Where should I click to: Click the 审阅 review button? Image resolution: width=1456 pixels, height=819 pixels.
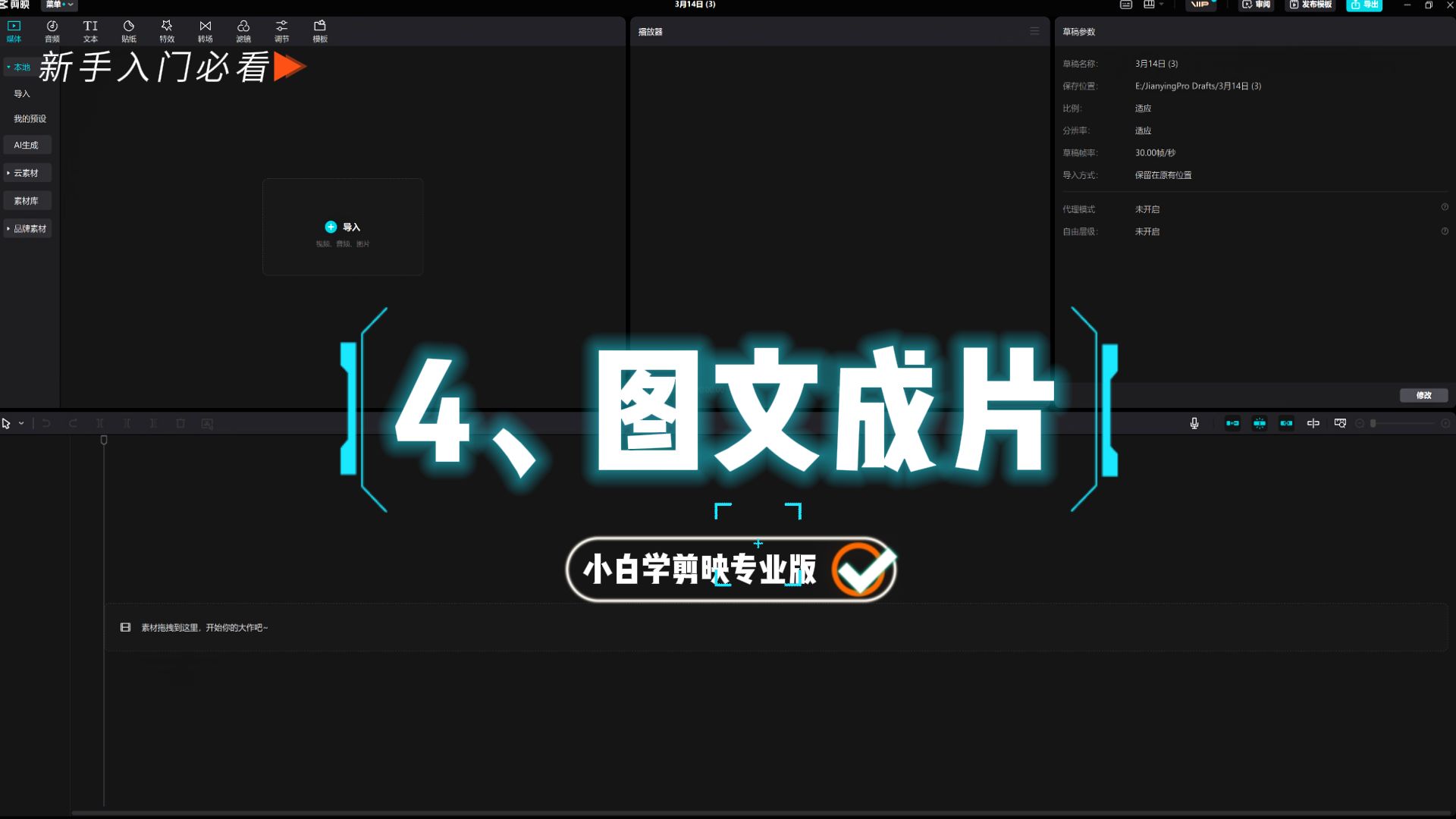click(x=1257, y=5)
